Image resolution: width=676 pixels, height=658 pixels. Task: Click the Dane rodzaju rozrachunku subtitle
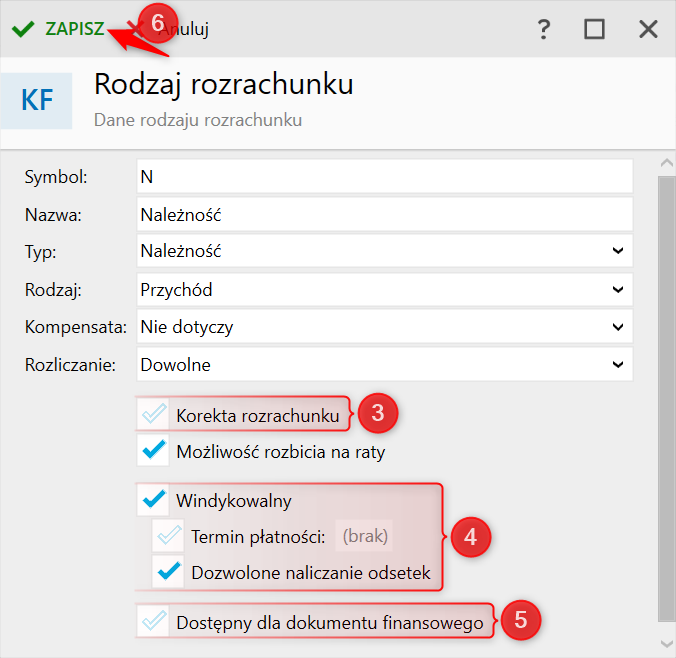pyautogui.click(x=198, y=120)
